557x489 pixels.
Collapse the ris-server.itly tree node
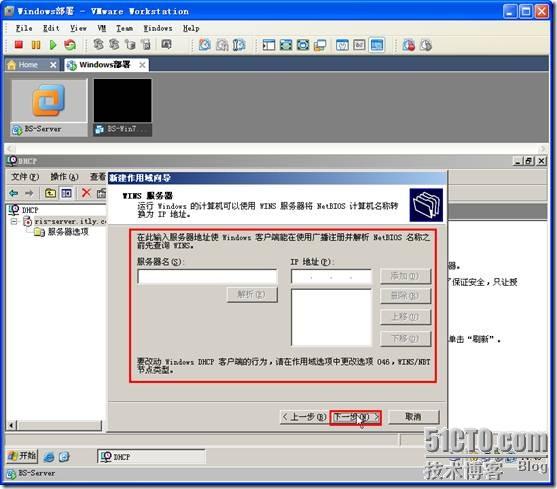pos(14,222)
